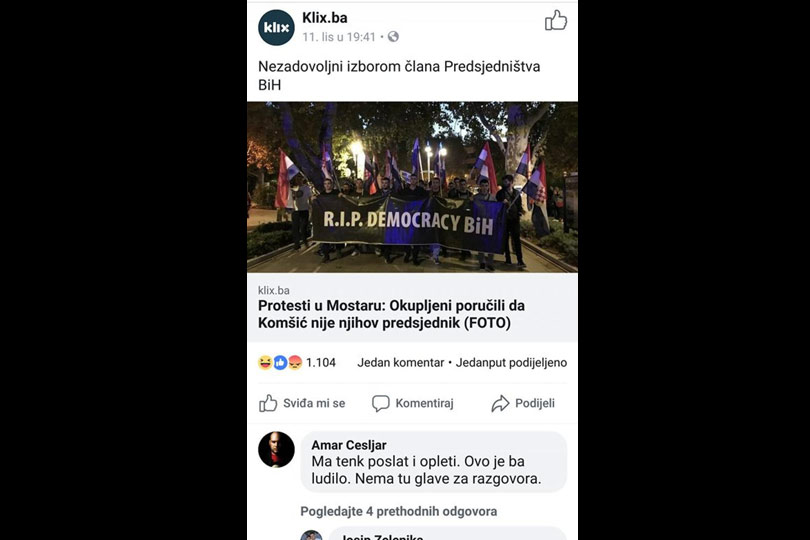Open Jedan komentar comments list
810x540 pixels.
[x=400, y=363]
